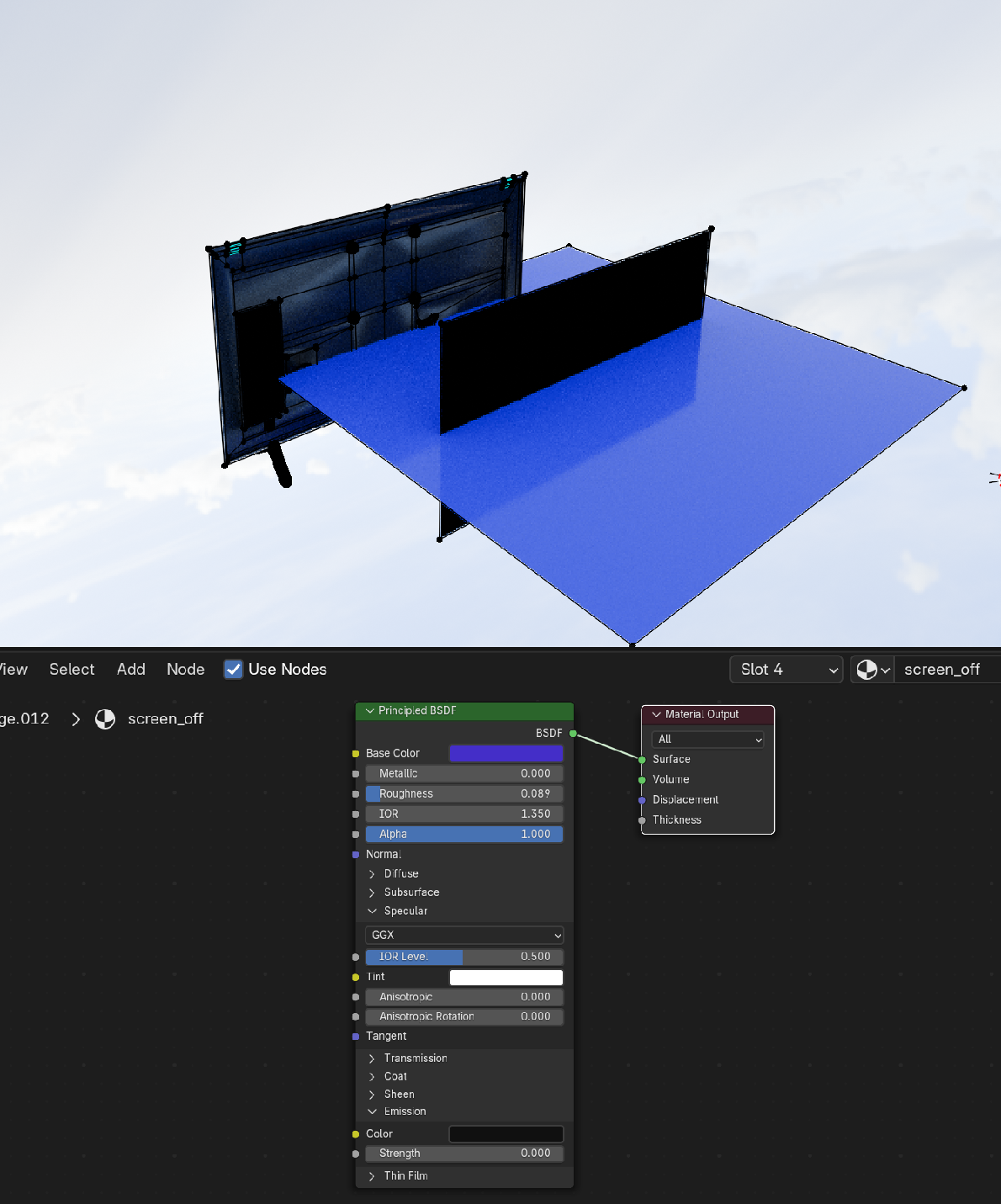Open the Node menu
The height and width of the screenshot is (1204, 1001).
(185, 669)
